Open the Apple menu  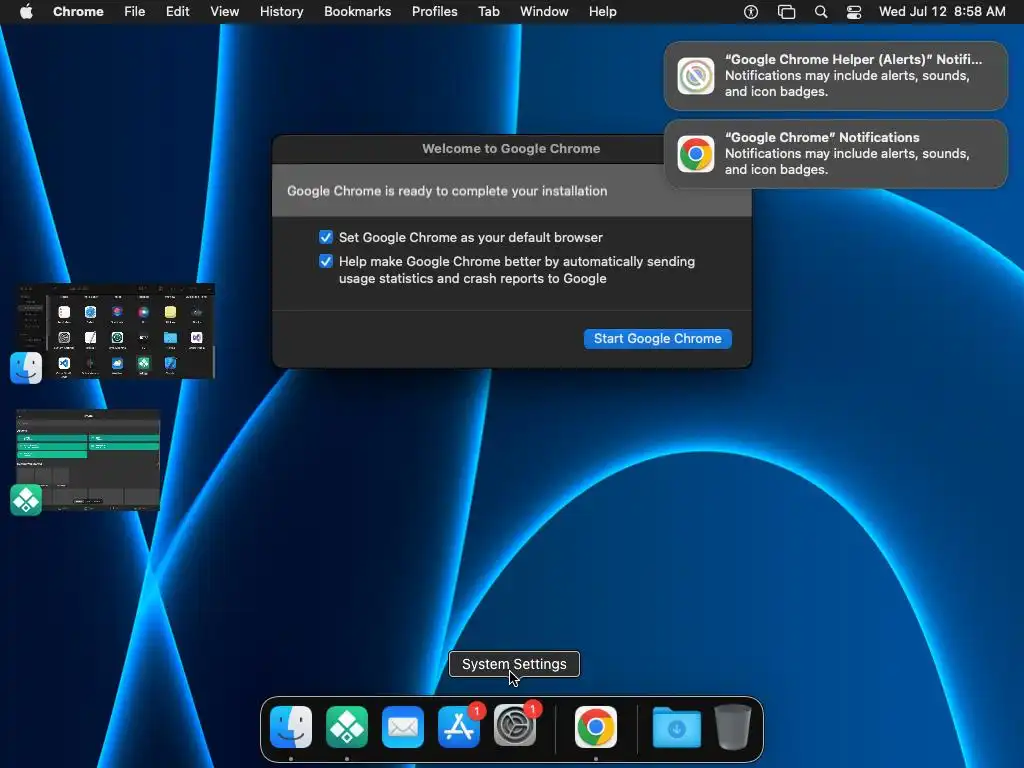pos(26,12)
